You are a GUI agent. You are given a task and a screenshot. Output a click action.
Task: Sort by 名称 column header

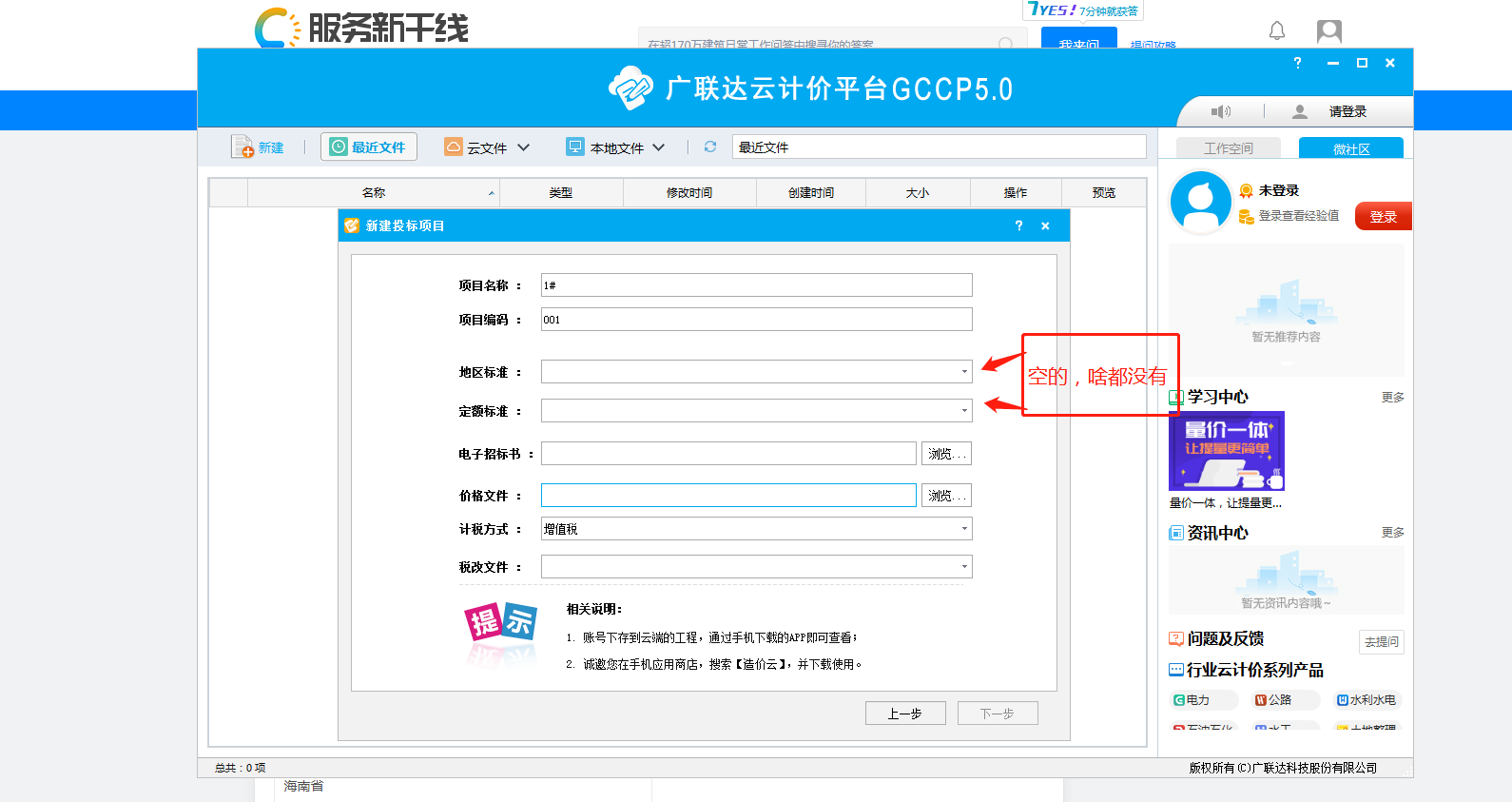point(374,192)
